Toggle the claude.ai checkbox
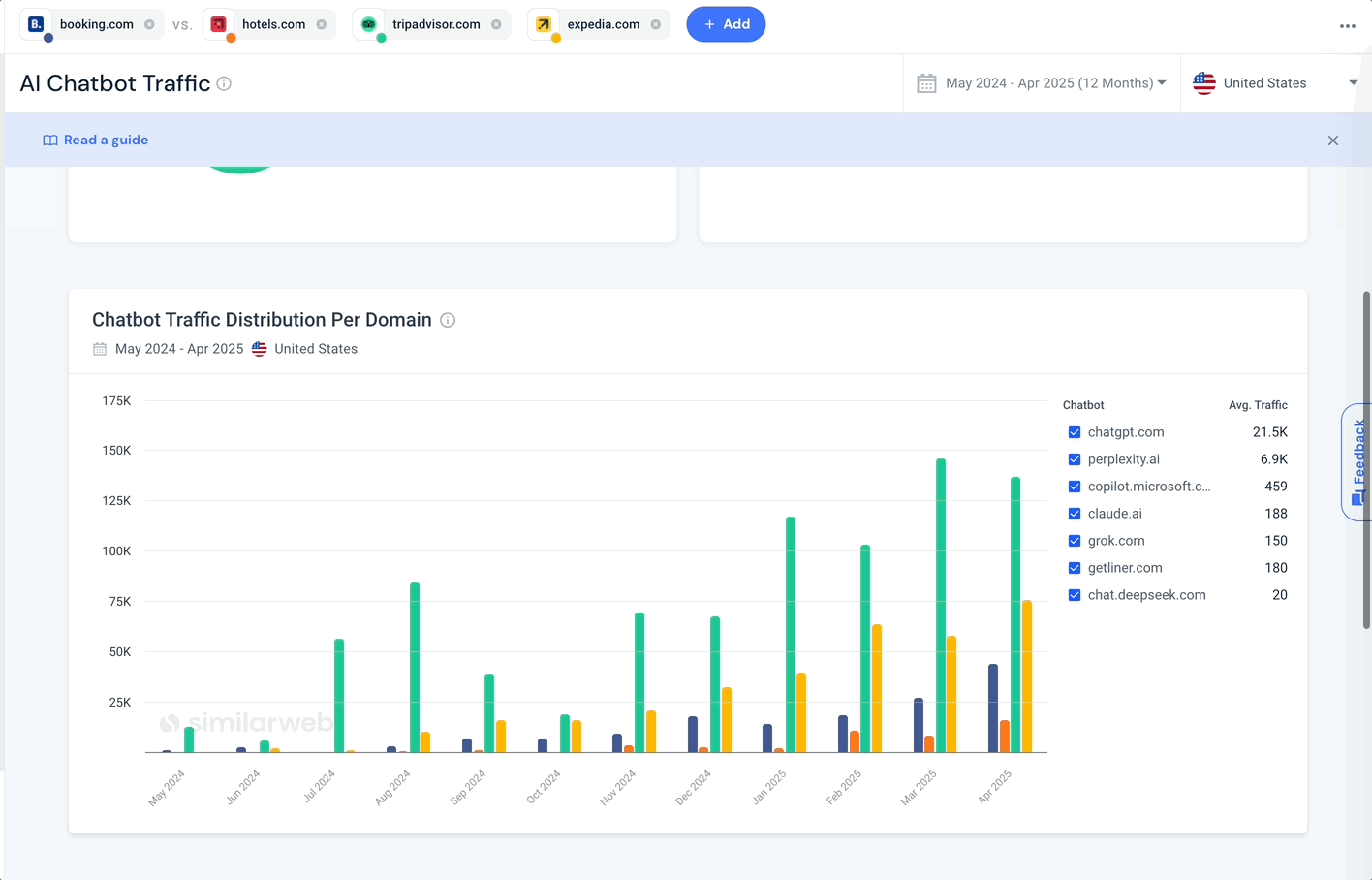The height and width of the screenshot is (880, 1372). [x=1075, y=514]
